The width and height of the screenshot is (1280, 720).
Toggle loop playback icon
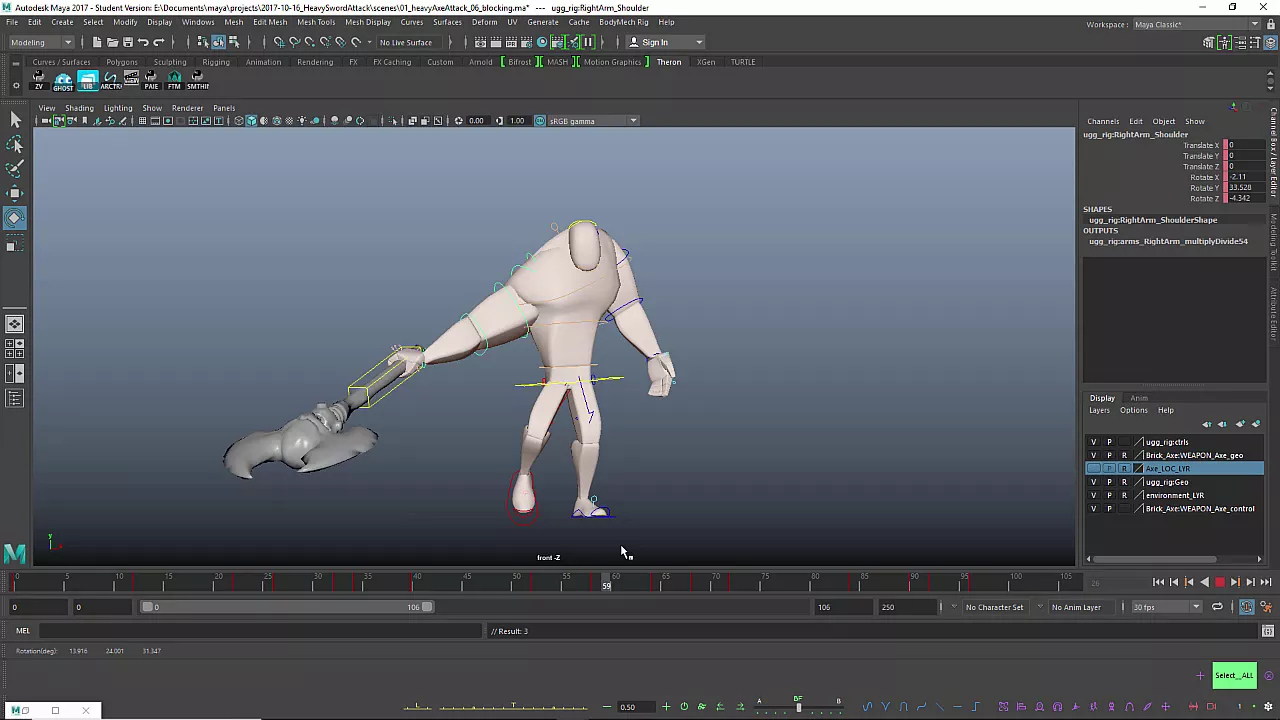(1217, 607)
